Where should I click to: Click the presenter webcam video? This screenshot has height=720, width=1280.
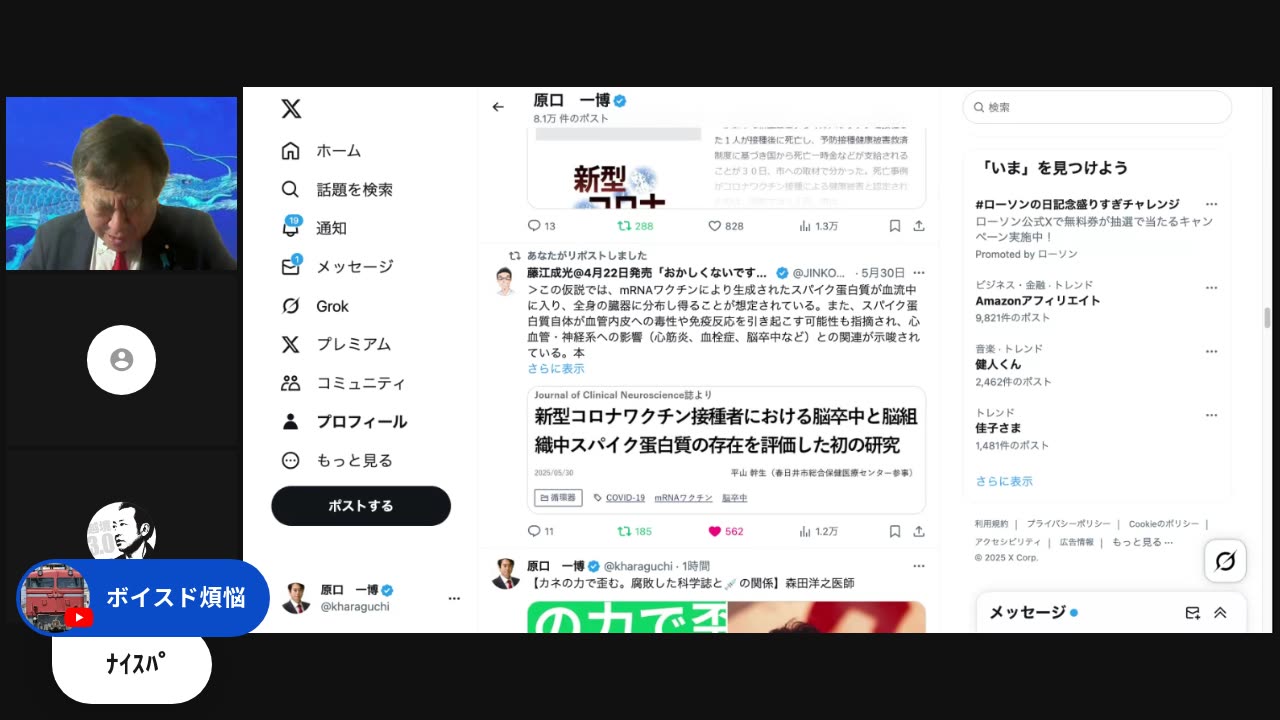(121, 183)
